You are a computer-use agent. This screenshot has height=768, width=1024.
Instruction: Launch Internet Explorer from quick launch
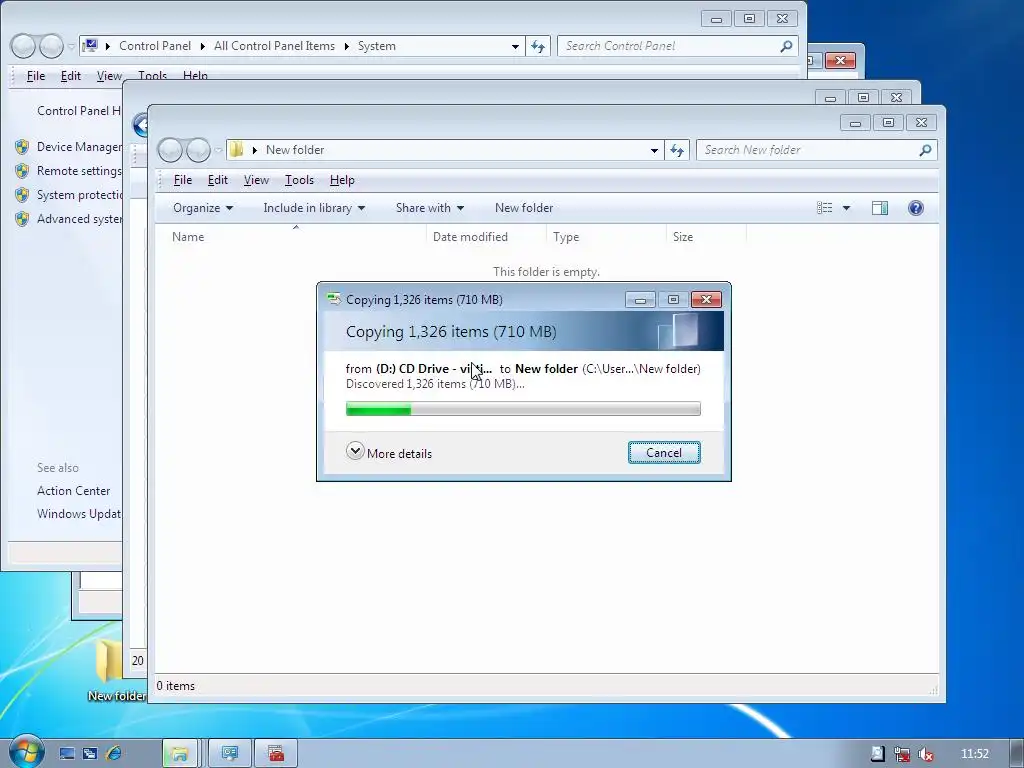click(113, 754)
